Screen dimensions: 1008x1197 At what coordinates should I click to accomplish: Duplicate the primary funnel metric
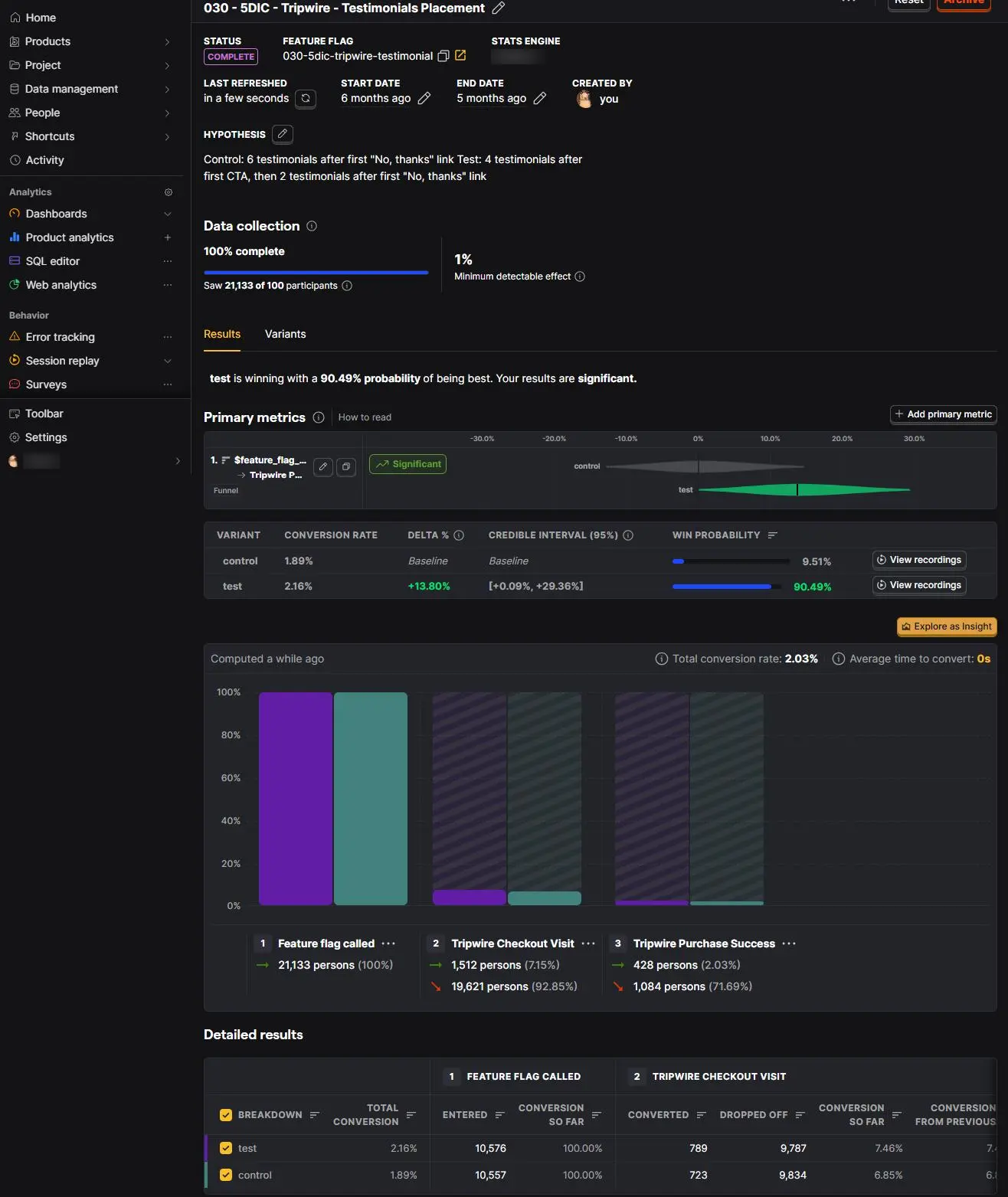coord(346,466)
